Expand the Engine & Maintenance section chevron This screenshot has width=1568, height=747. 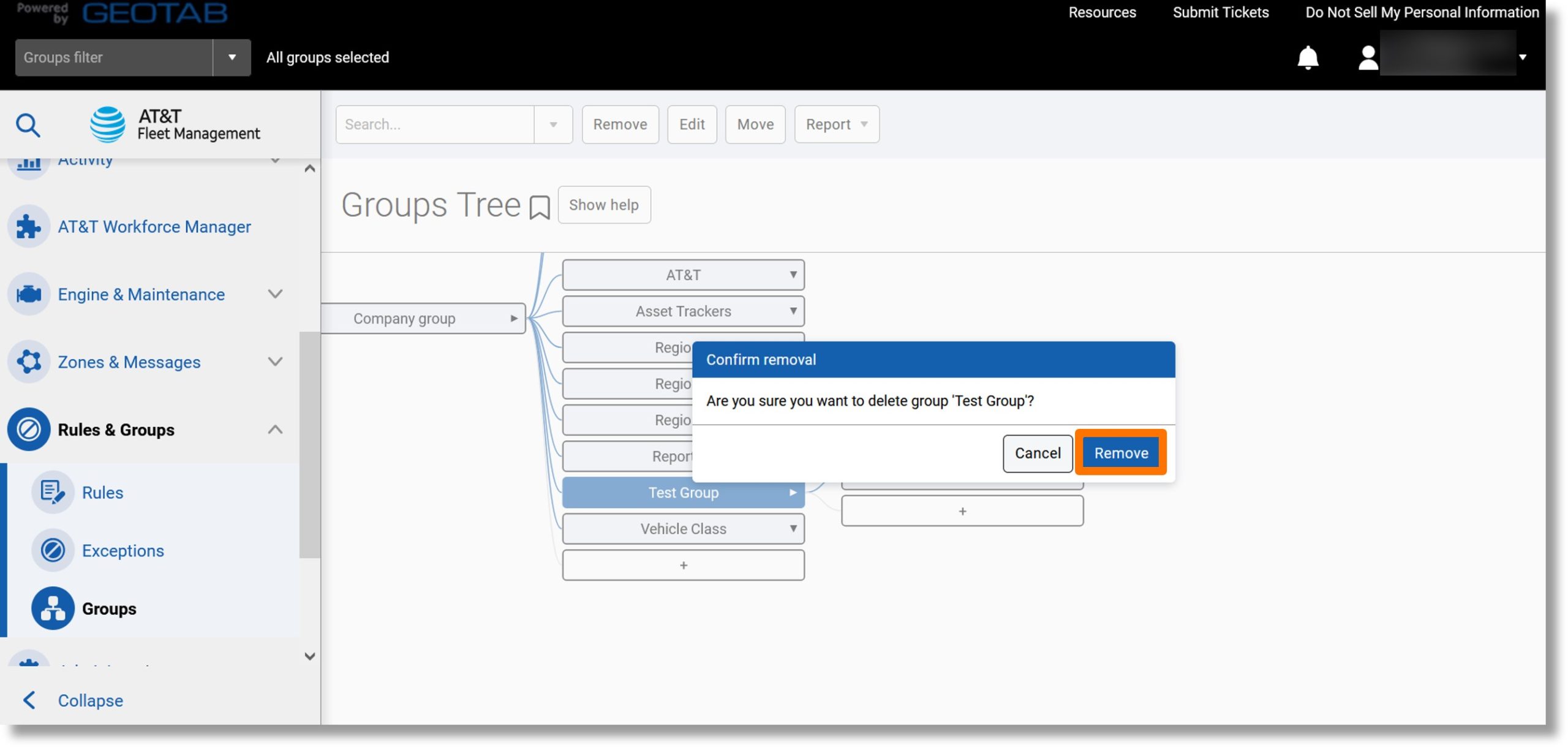(x=276, y=294)
